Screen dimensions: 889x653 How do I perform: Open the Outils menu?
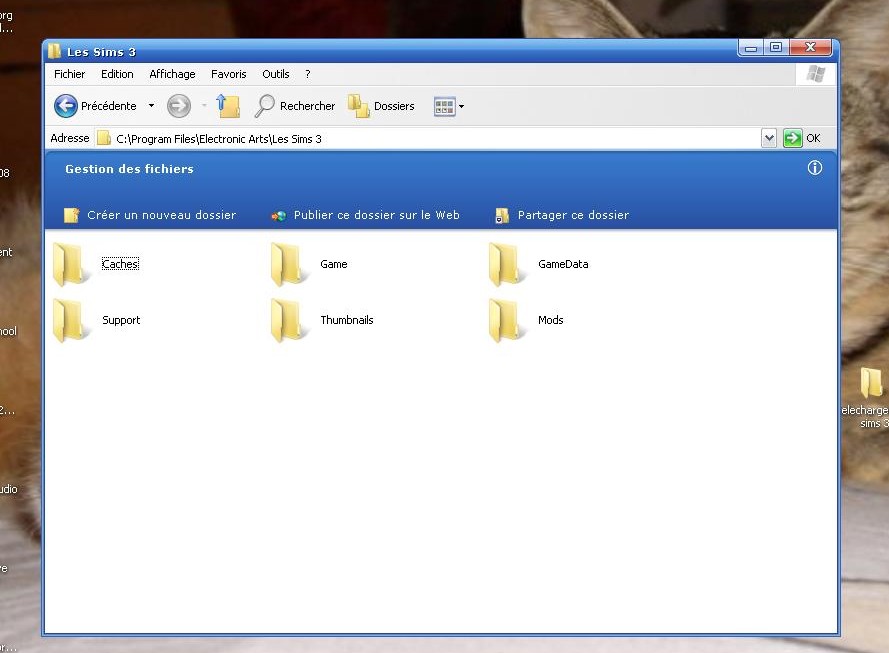pyautogui.click(x=276, y=74)
